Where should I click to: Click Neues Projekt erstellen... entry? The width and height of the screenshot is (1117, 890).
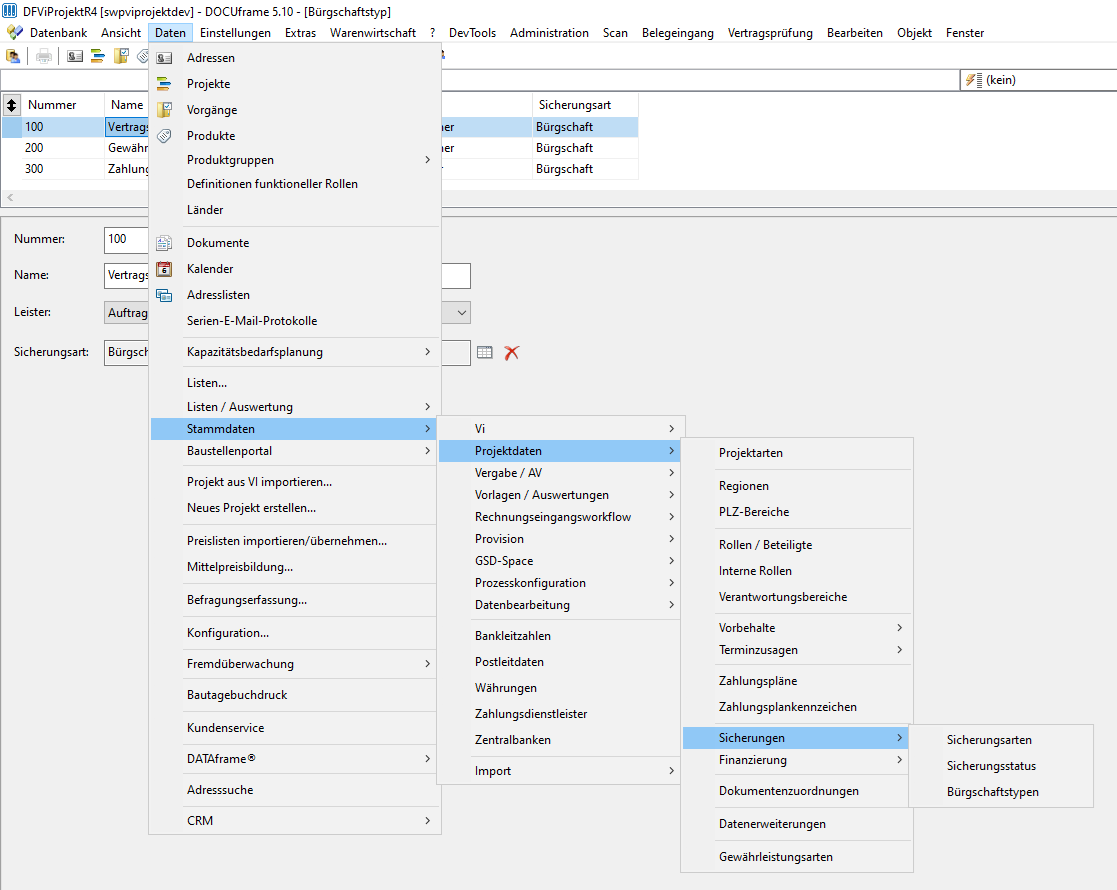[x=294, y=508]
